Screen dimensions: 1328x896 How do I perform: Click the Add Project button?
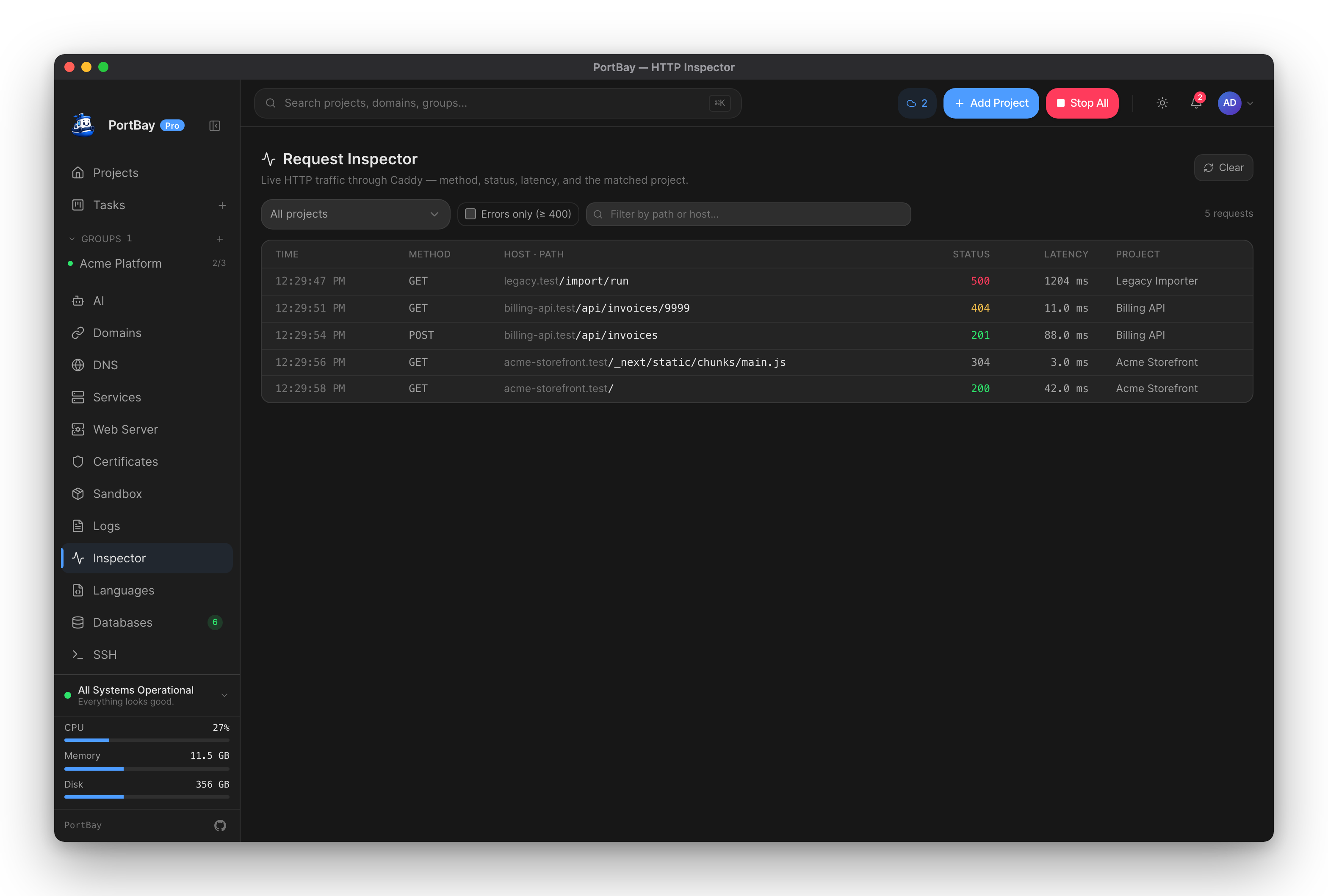click(991, 103)
